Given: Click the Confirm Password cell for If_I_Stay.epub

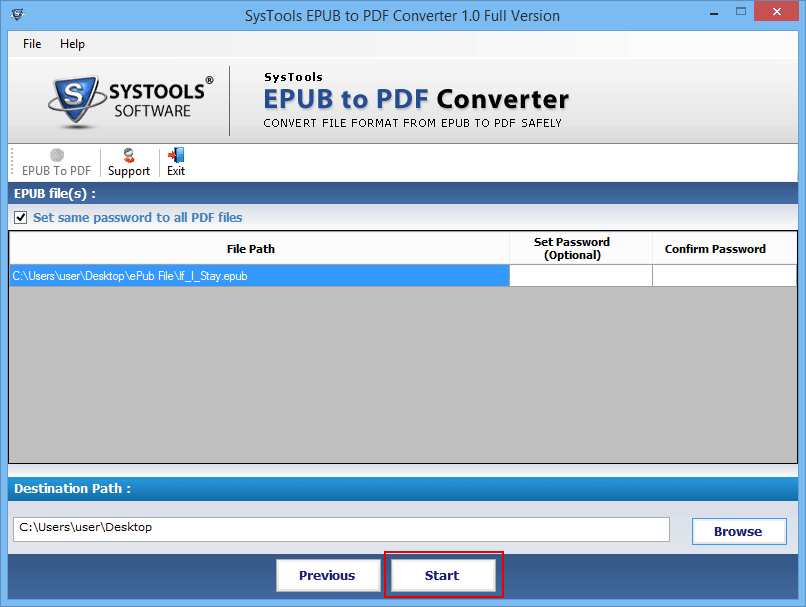Looking at the screenshot, I should [725, 276].
